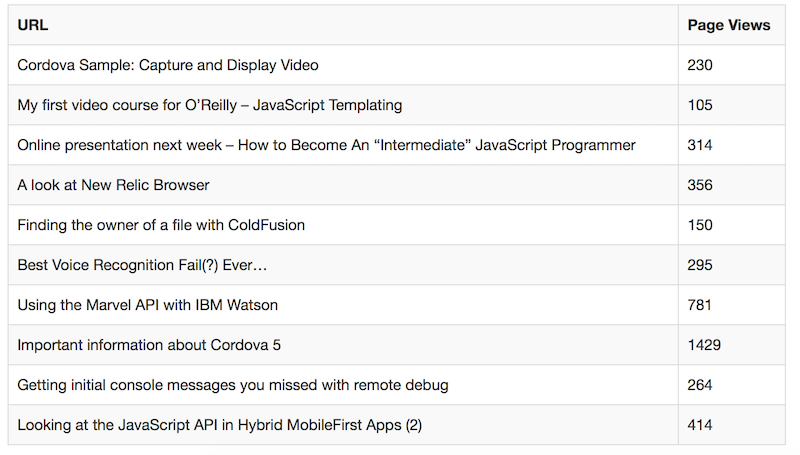Select Best Voice Recognition Fail(?) Ever… entry

[x=142, y=265]
